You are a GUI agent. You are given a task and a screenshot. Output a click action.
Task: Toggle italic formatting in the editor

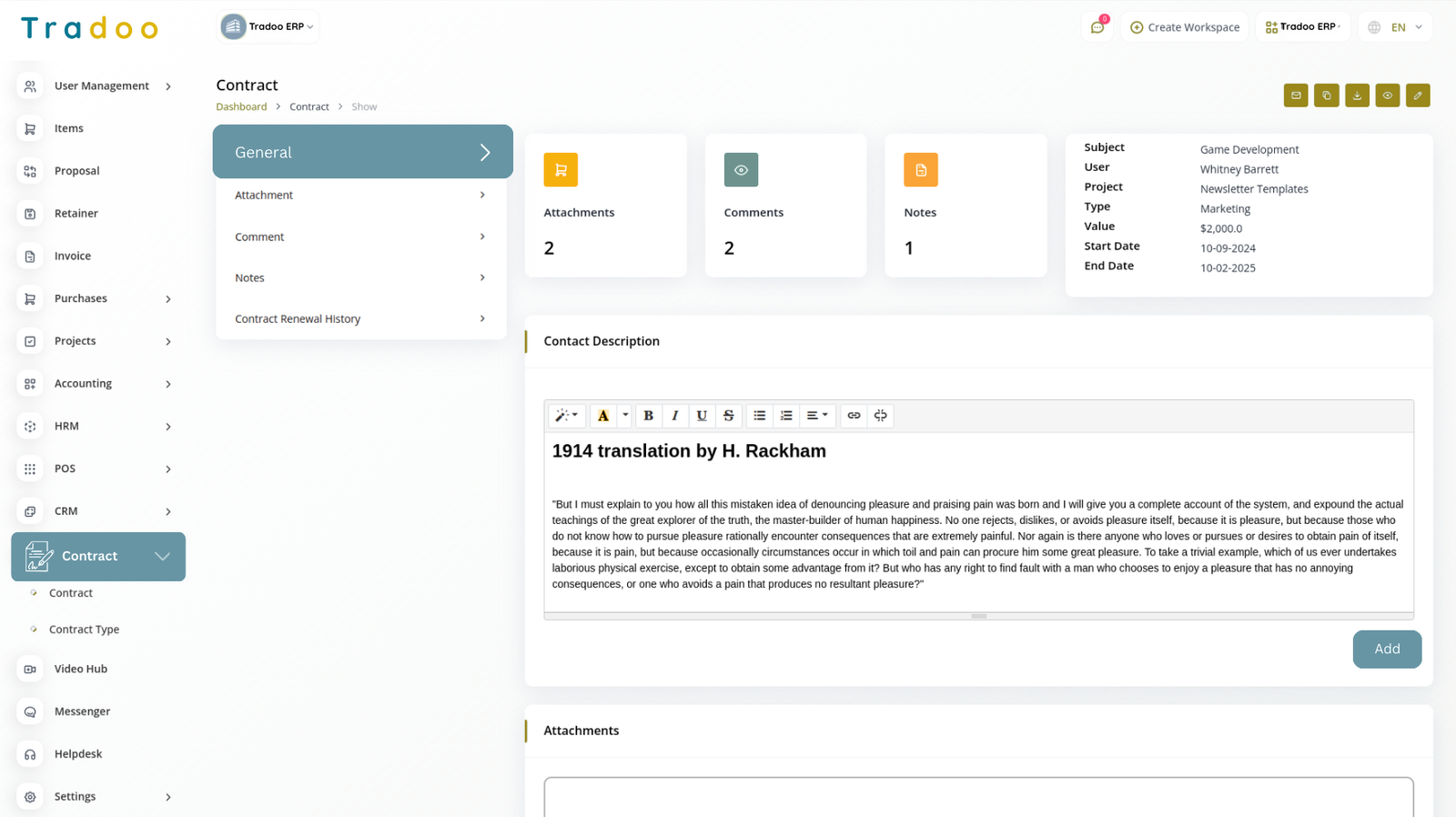point(674,416)
